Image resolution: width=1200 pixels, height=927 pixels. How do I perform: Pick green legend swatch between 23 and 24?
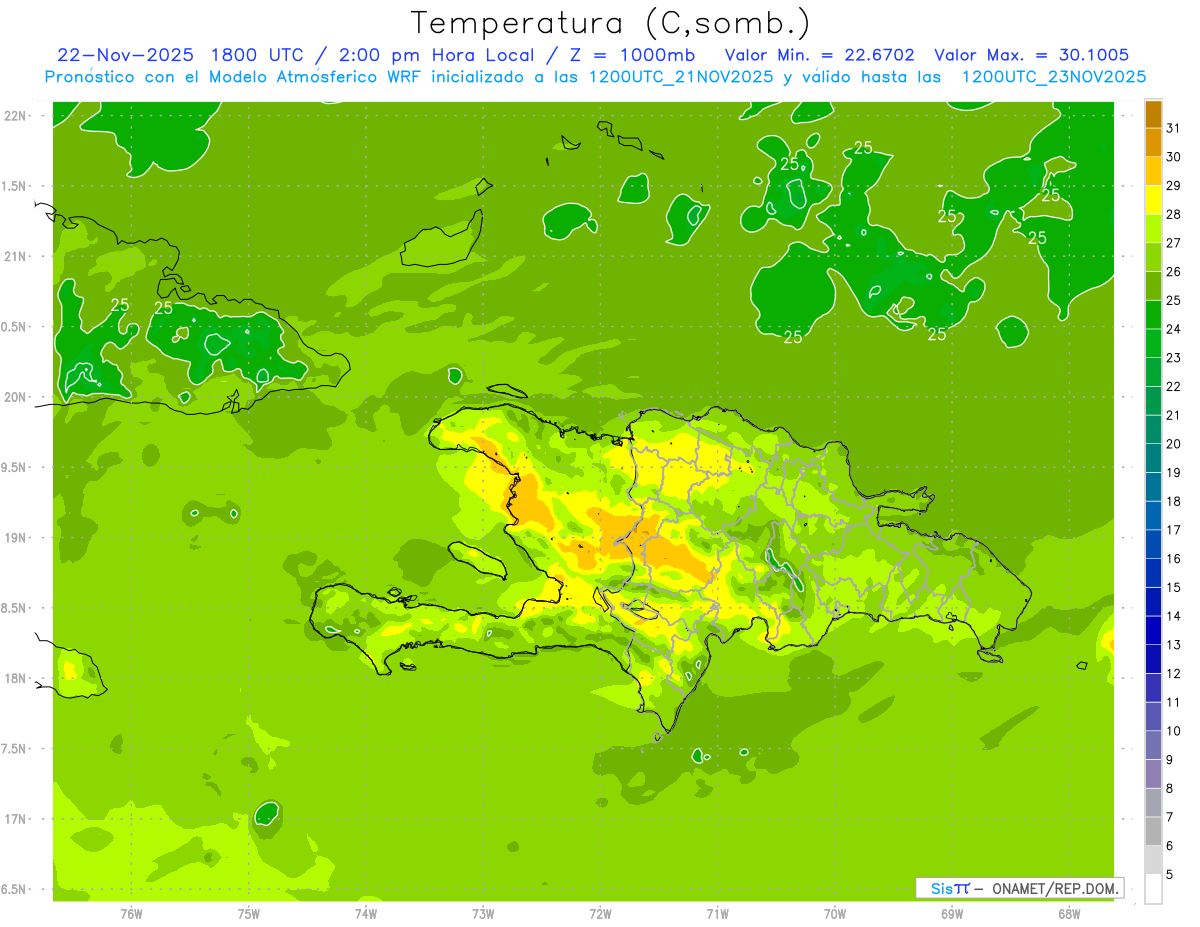point(1153,344)
